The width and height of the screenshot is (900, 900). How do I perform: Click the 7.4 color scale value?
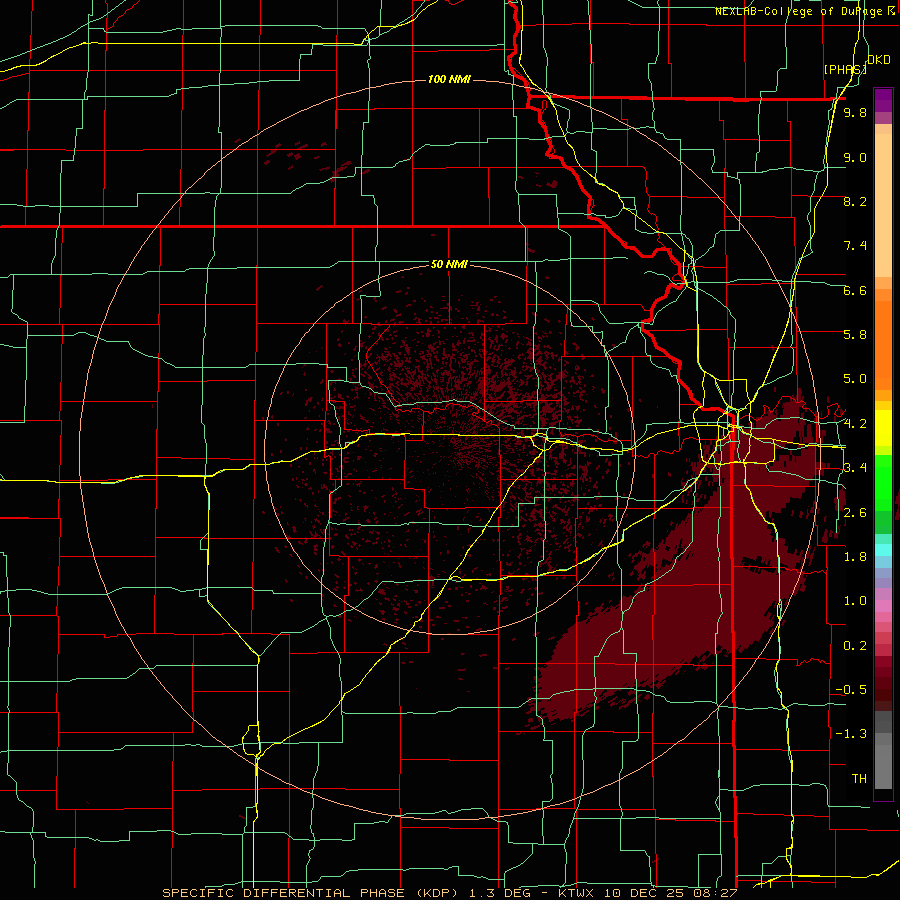855,246
